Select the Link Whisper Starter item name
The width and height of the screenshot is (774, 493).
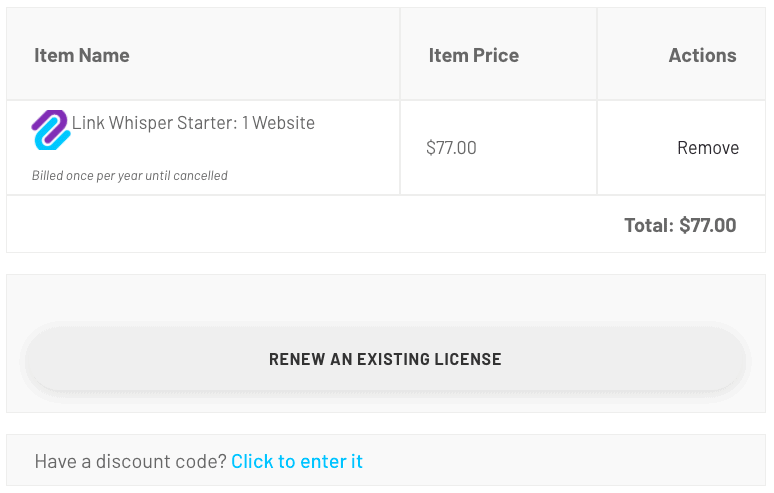pyautogui.click(x=193, y=122)
